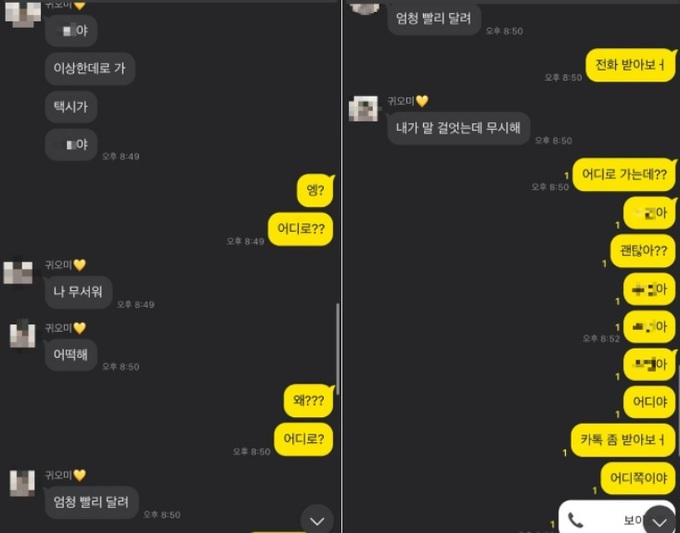
Task: Select the yellow '왜???' message bubble
Action: click(x=309, y=400)
